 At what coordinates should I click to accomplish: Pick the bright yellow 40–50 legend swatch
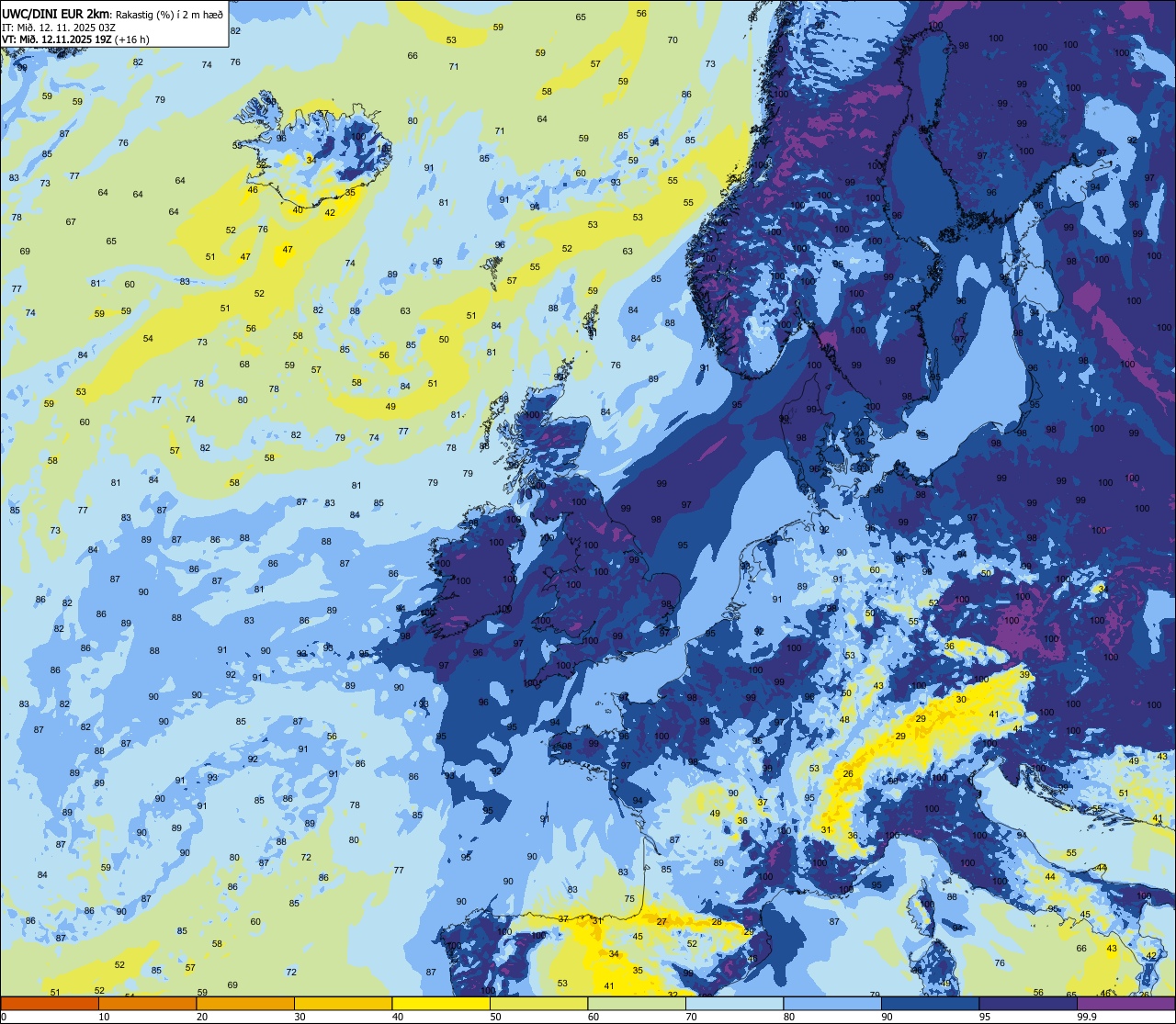[x=441, y=1003]
